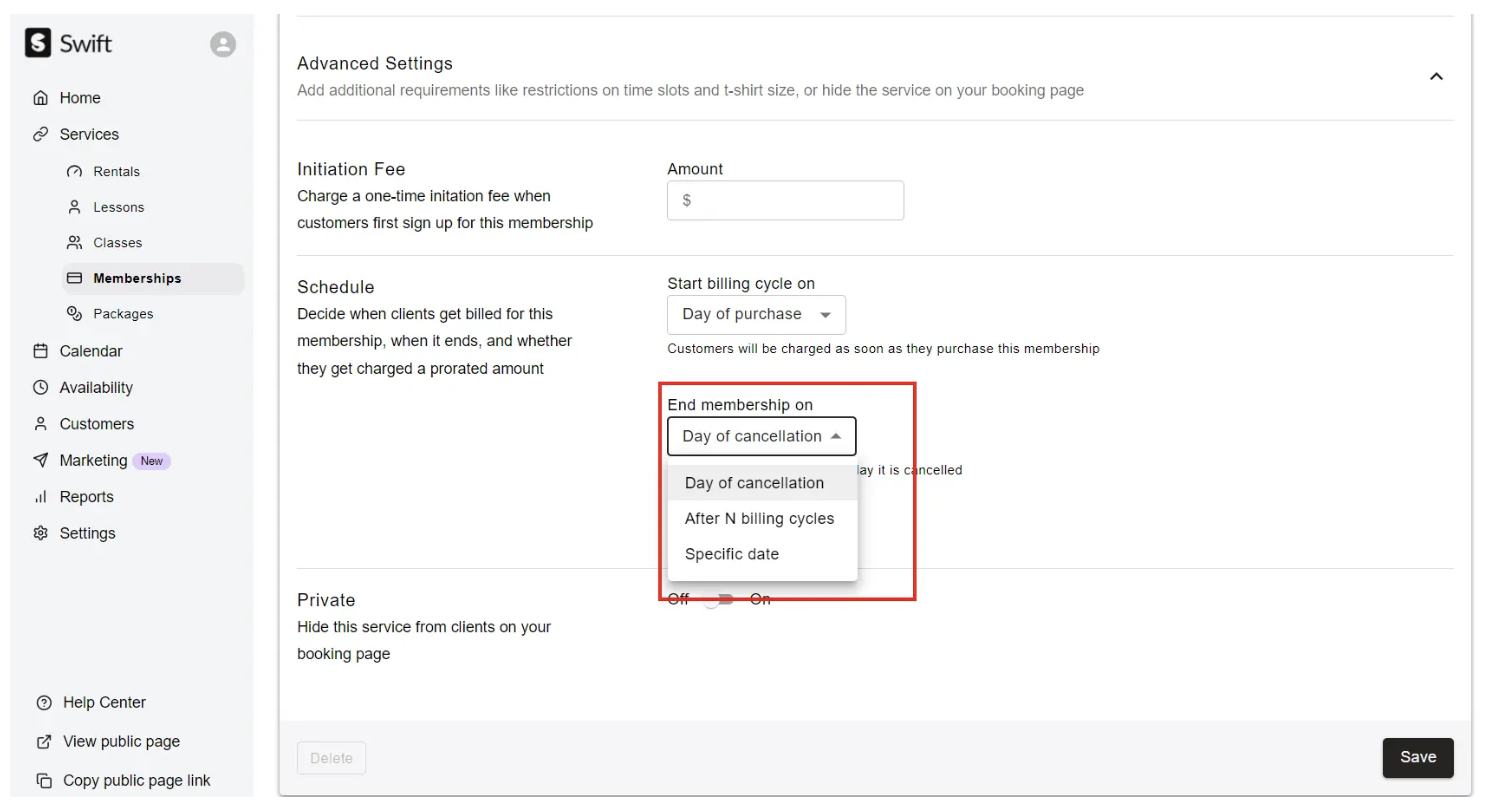Click the Initiation Fee amount field
The height and width of the screenshot is (812, 1486).
click(785, 200)
